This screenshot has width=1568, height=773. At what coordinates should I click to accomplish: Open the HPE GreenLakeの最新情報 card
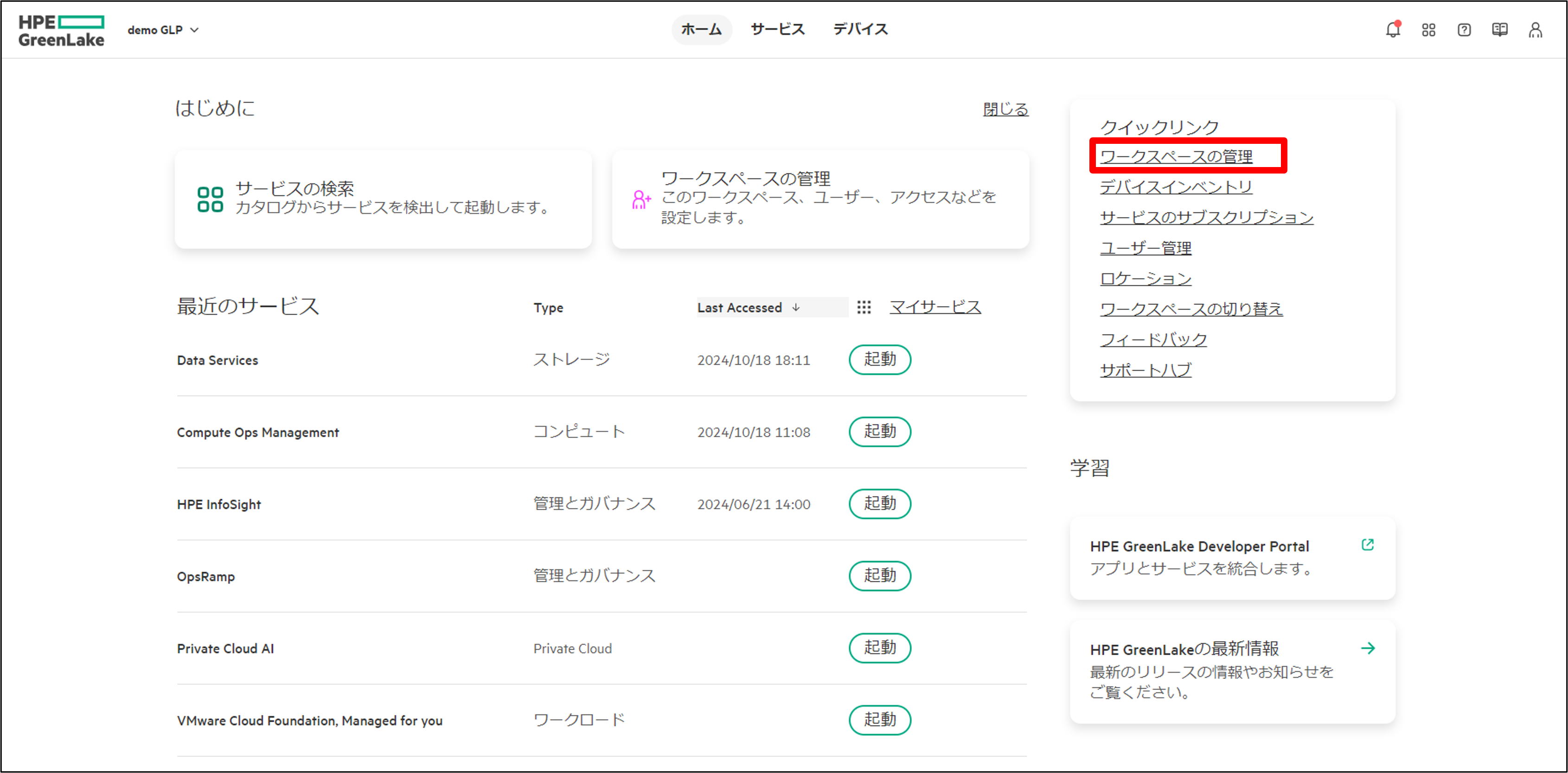[x=1233, y=671]
